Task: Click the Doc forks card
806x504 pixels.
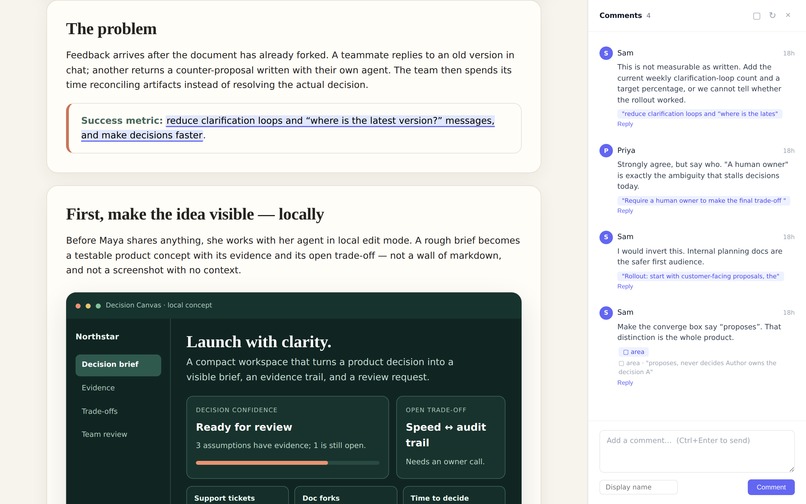Action: 345,496
